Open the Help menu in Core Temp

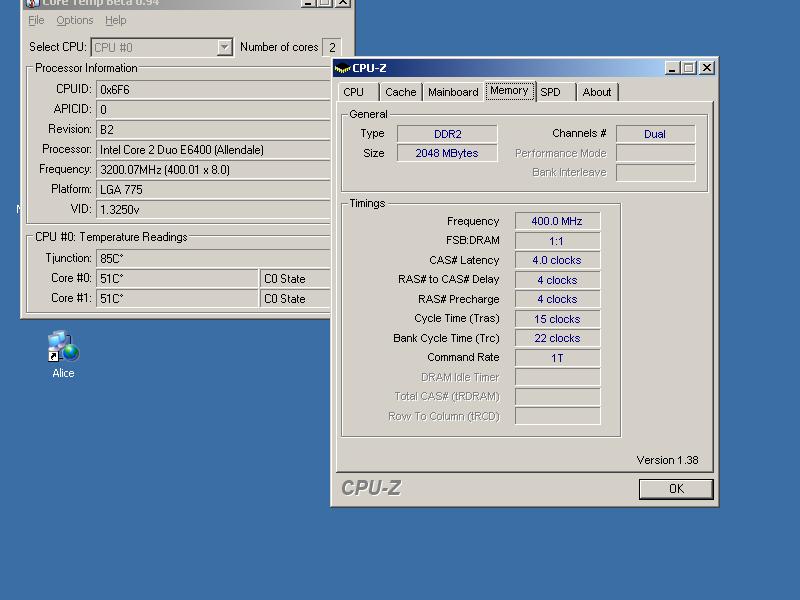[x=115, y=20]
